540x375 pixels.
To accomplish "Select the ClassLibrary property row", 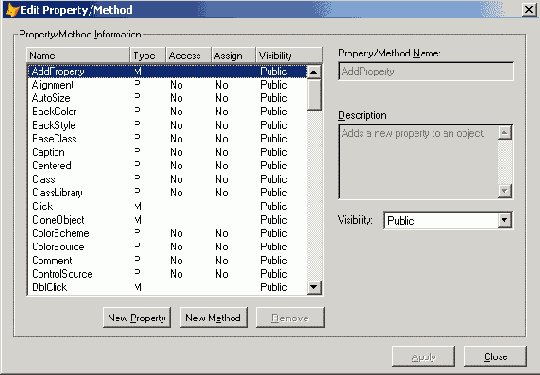I will pos(167,192).
